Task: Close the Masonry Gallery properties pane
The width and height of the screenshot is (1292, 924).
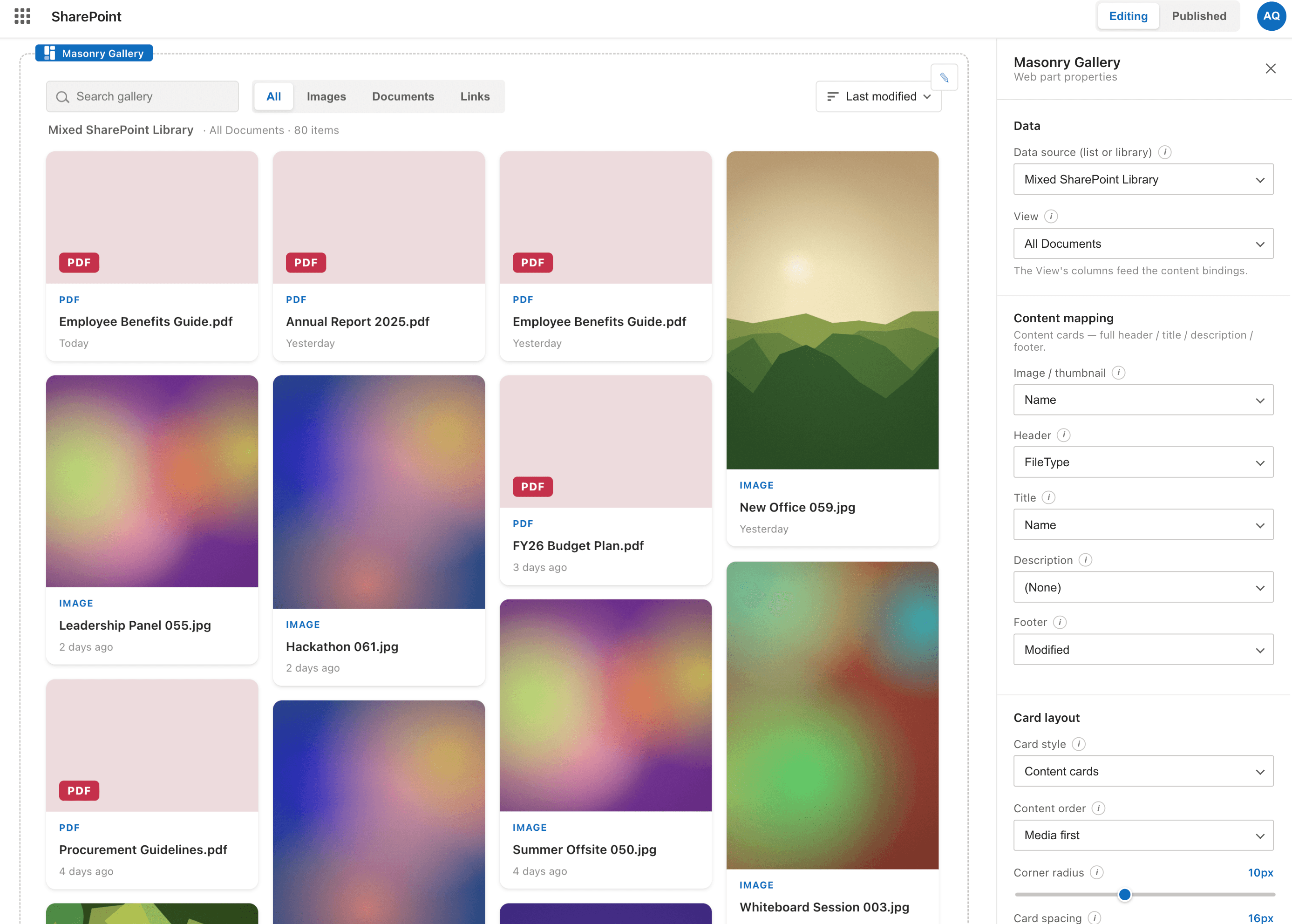Action: tap(1271, 69)
